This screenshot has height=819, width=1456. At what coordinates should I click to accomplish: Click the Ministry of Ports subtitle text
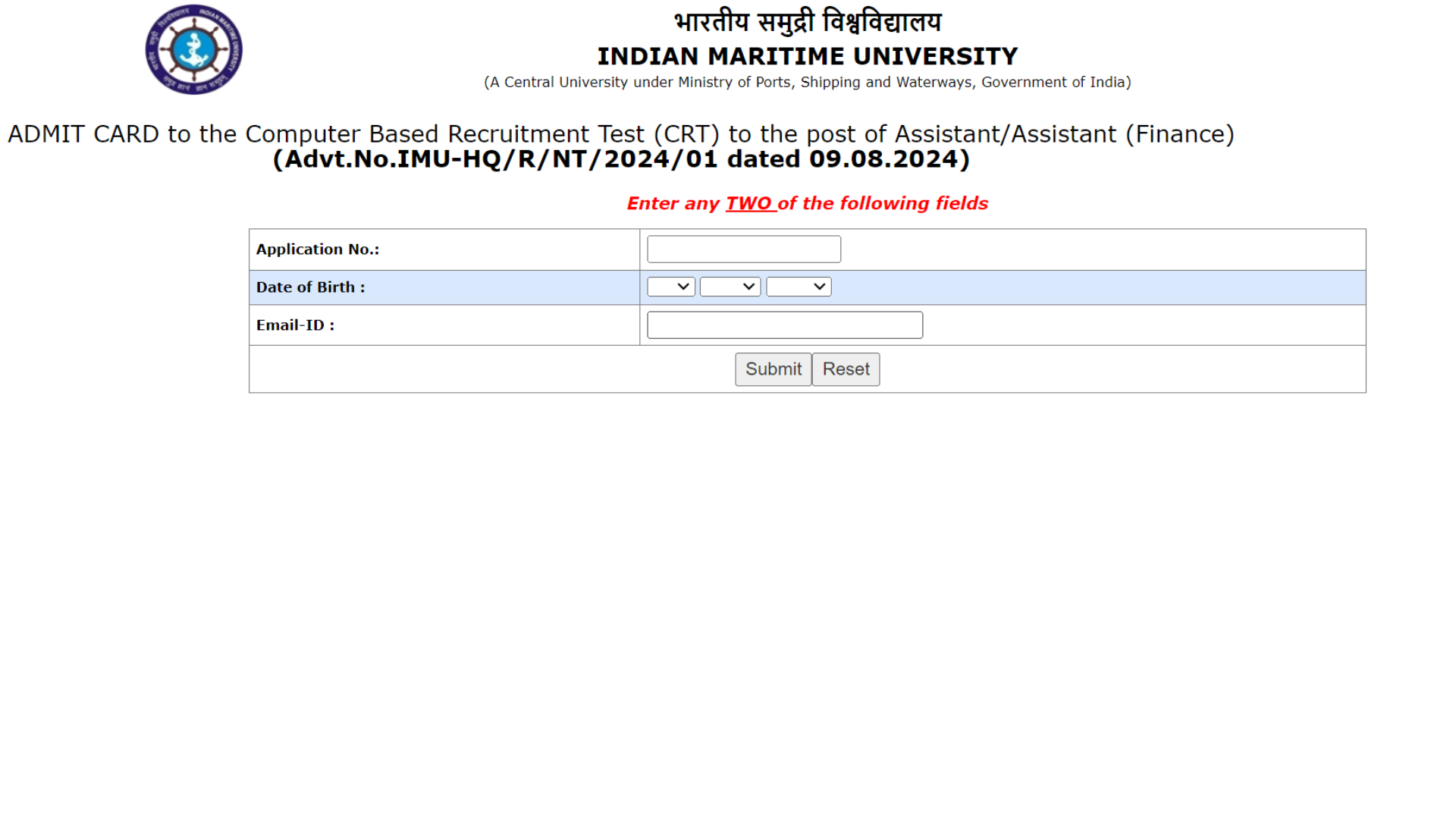point(808,82)
